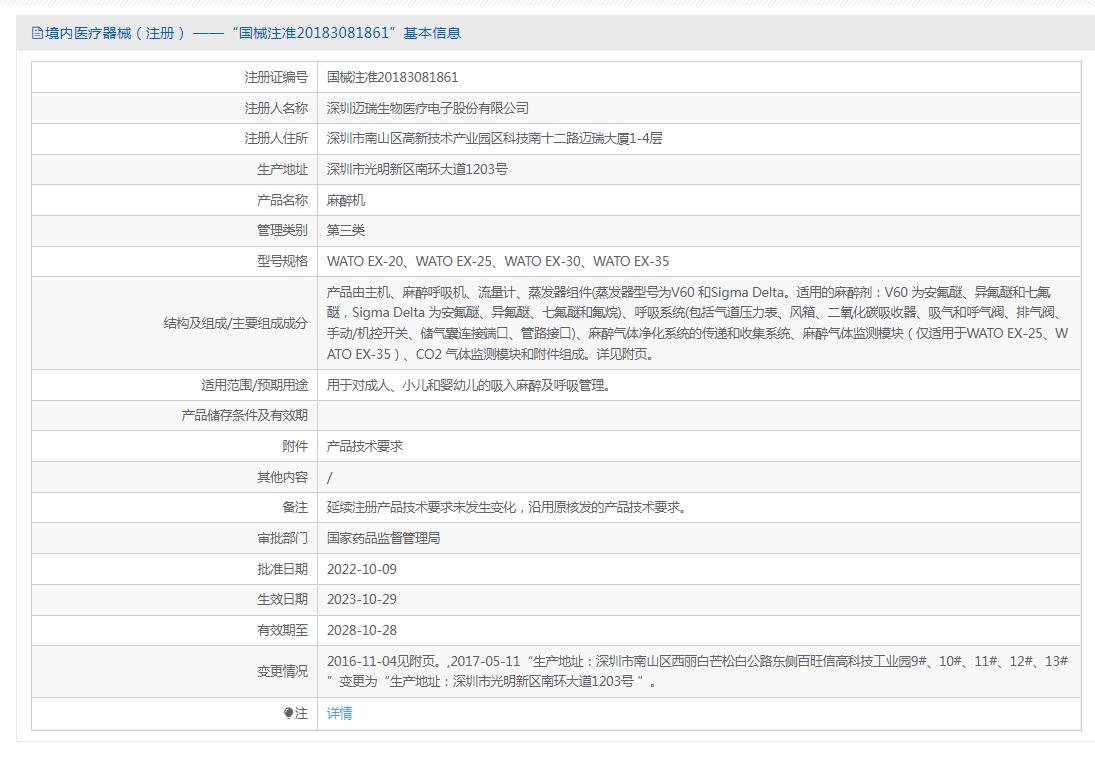Screen dimensions: 1095x759
Task: Click the 产品储存条件及有效期 label
Action: pos(244,415)
